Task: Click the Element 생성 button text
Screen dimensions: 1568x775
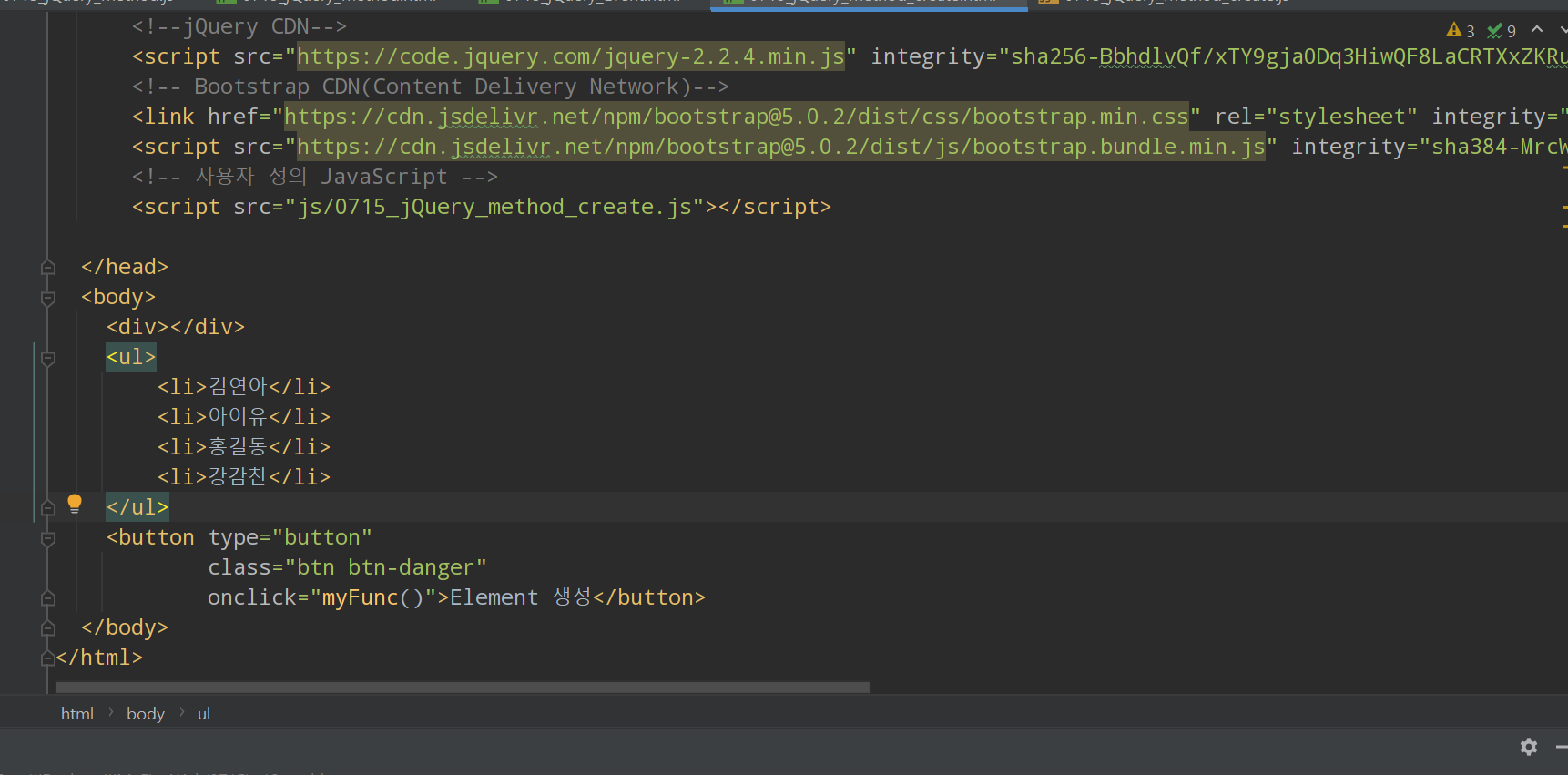Action: (521, 597)
